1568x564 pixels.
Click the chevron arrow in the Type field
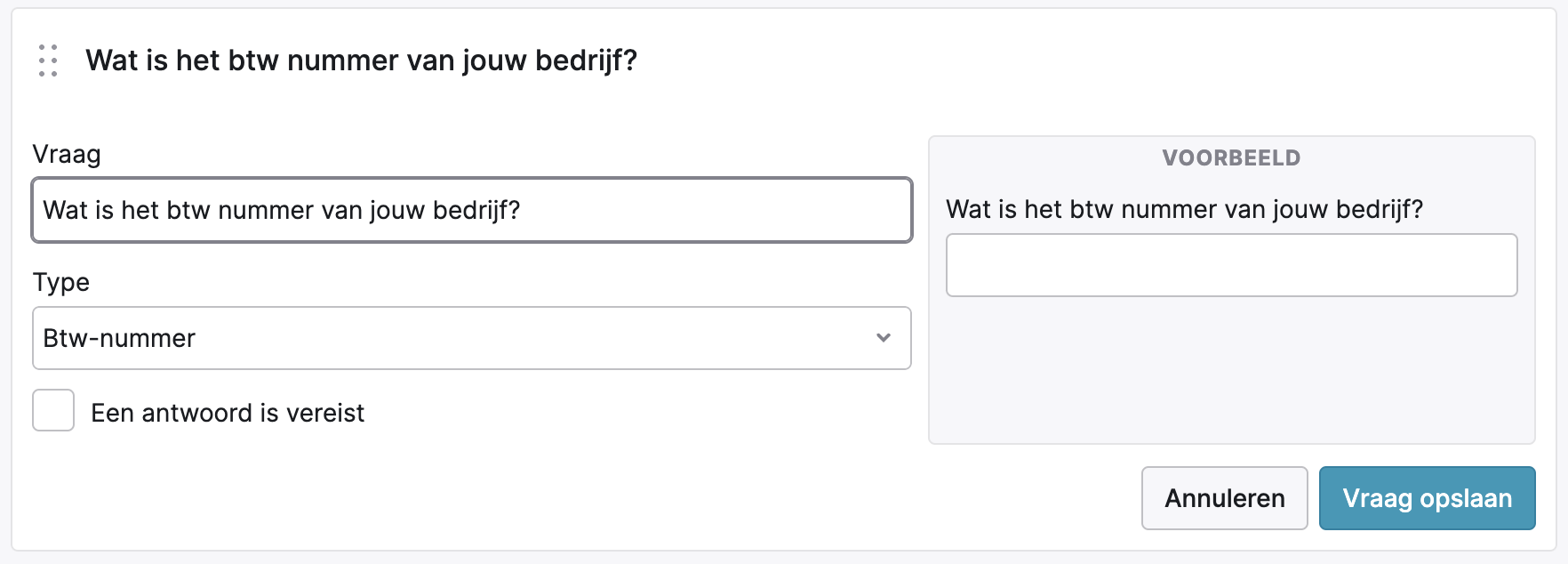883,338
